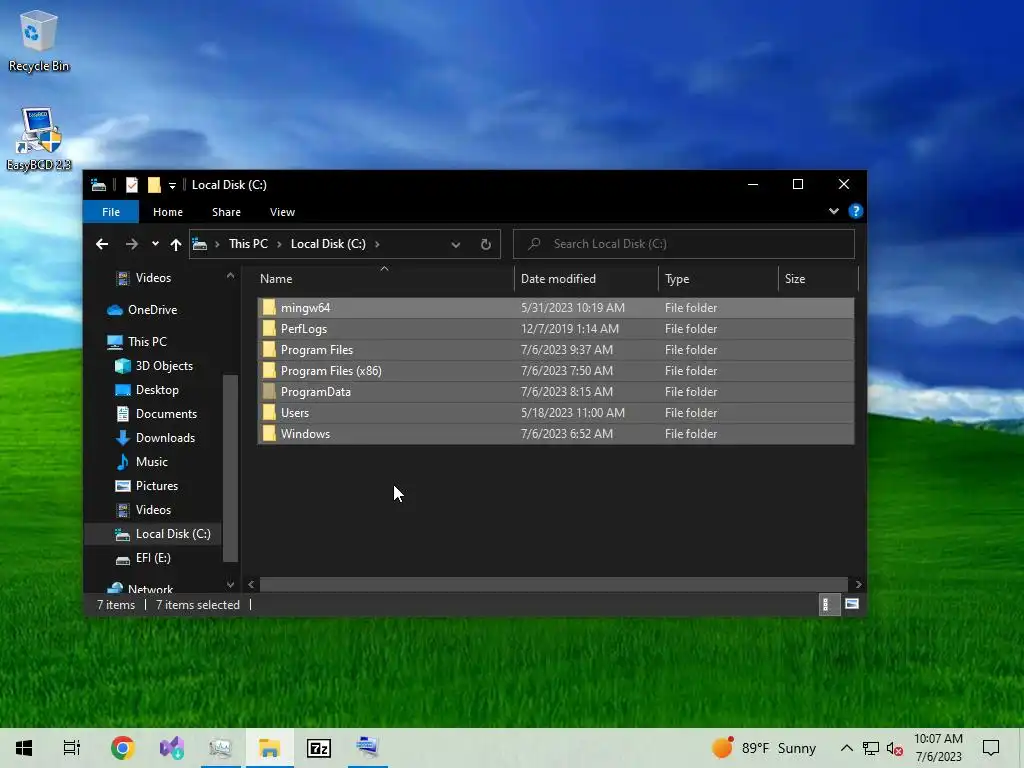The height and width of the screenshot is (768, 1024).
Task: Switch to Large icons view in status bar
Action: coord(852,605)
